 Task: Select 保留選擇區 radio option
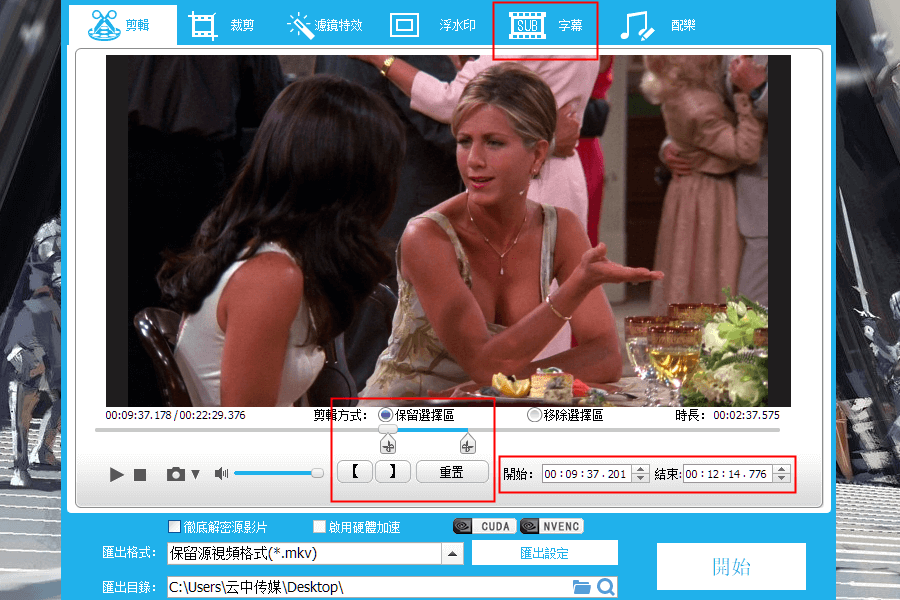coord(385,415)
